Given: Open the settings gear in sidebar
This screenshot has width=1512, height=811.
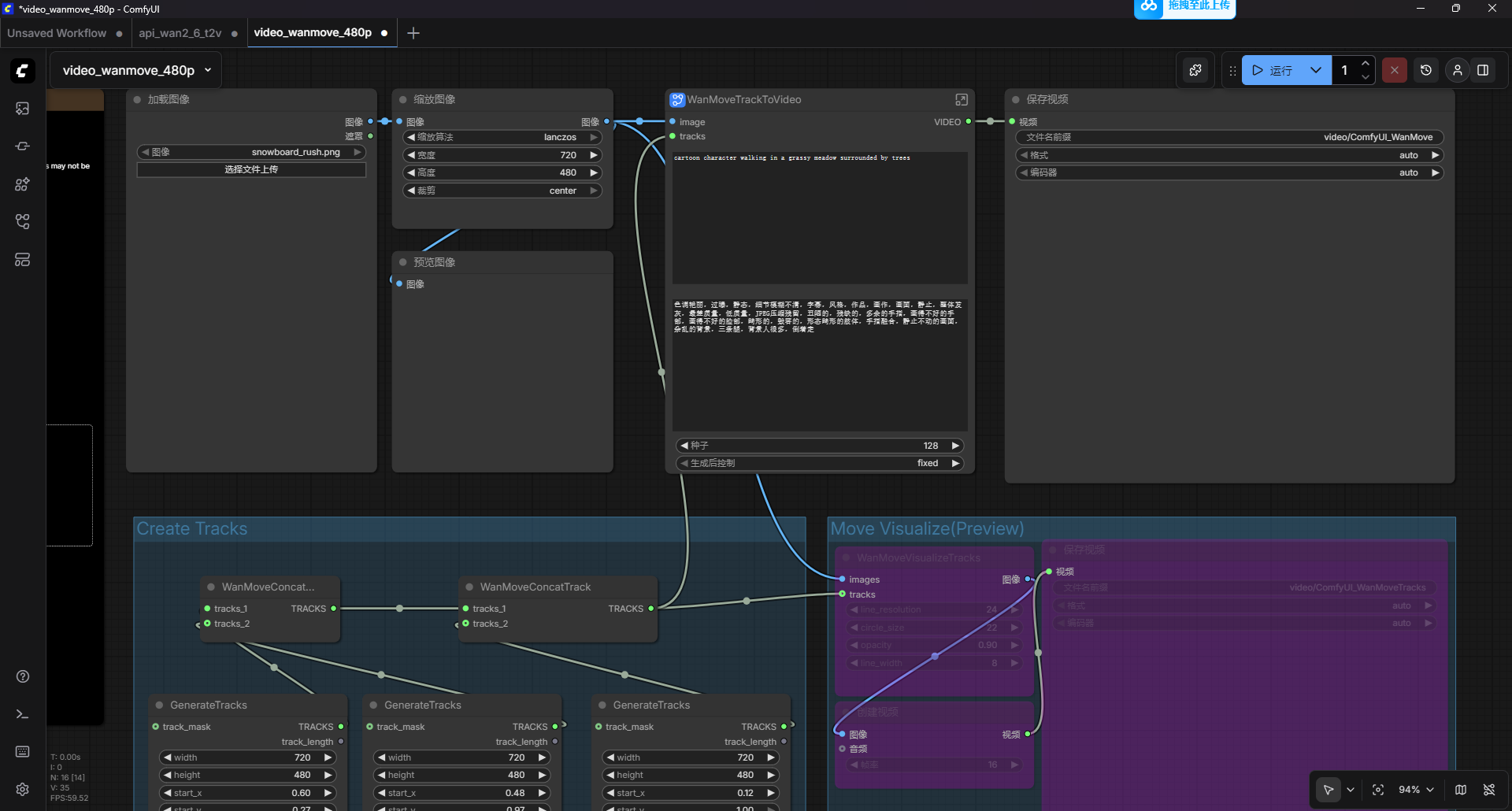Looking at the screenshot, I should [23, 789].
